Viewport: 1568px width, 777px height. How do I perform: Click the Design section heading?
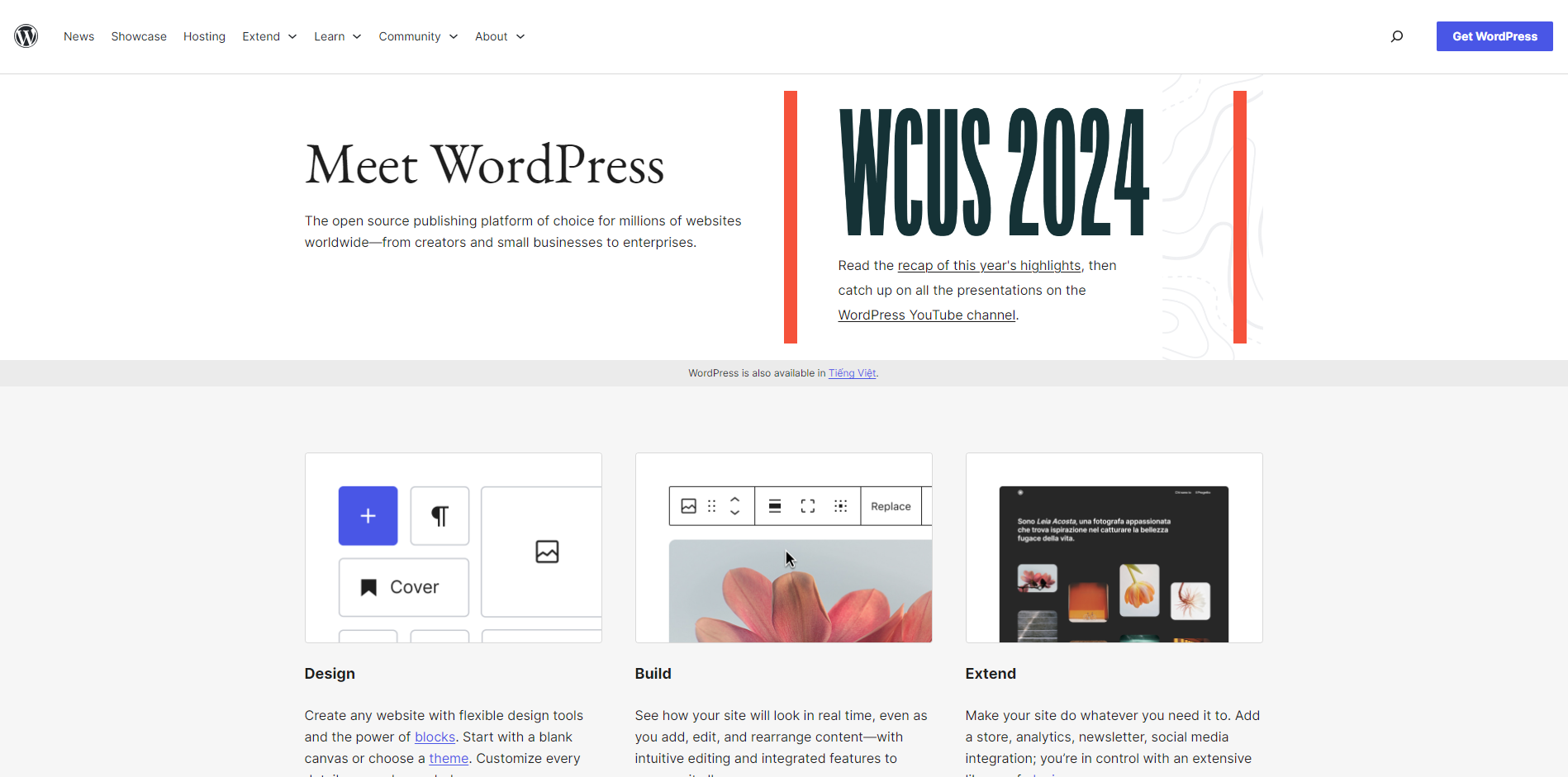330,674
